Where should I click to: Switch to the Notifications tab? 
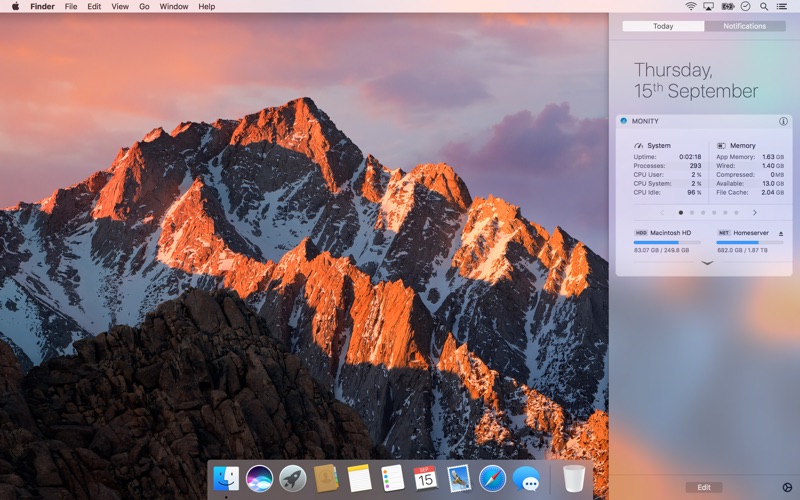745,26
